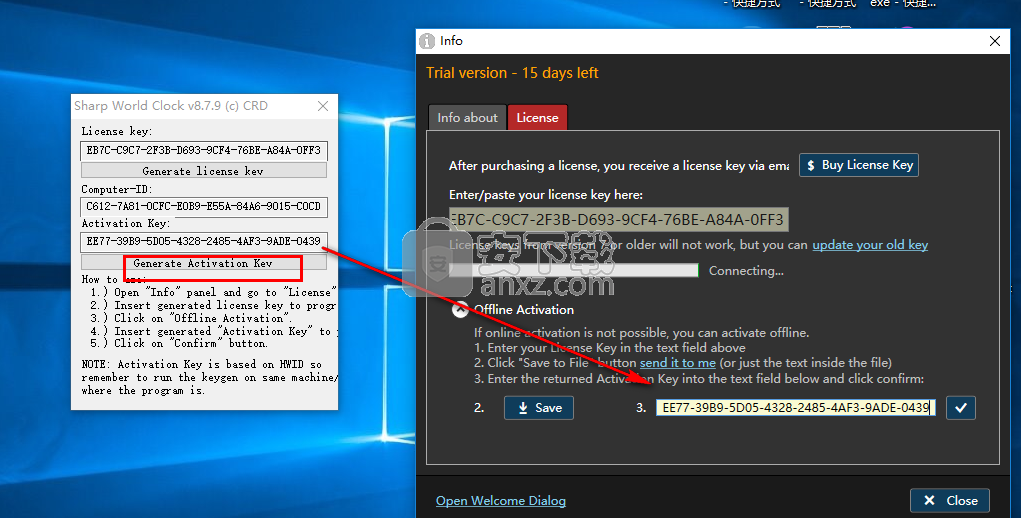
Task: Click Enter/paste your license key here label
Action: [x=546, y=195]
